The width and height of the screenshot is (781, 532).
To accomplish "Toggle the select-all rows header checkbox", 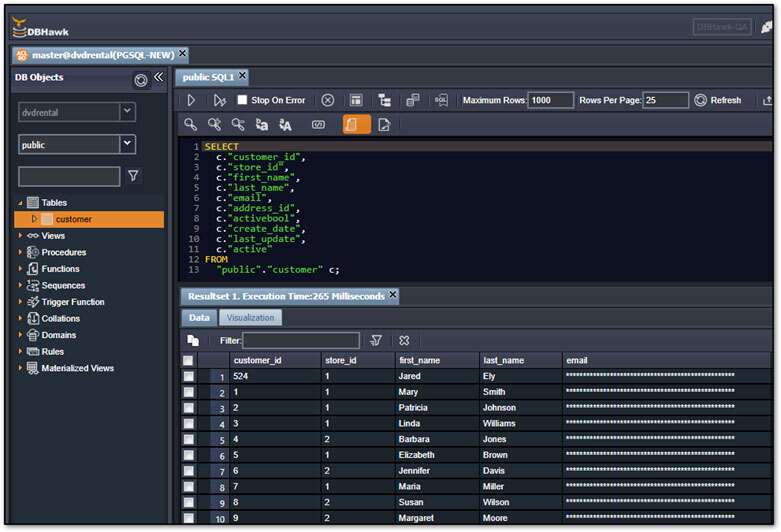I will [188, 360].
